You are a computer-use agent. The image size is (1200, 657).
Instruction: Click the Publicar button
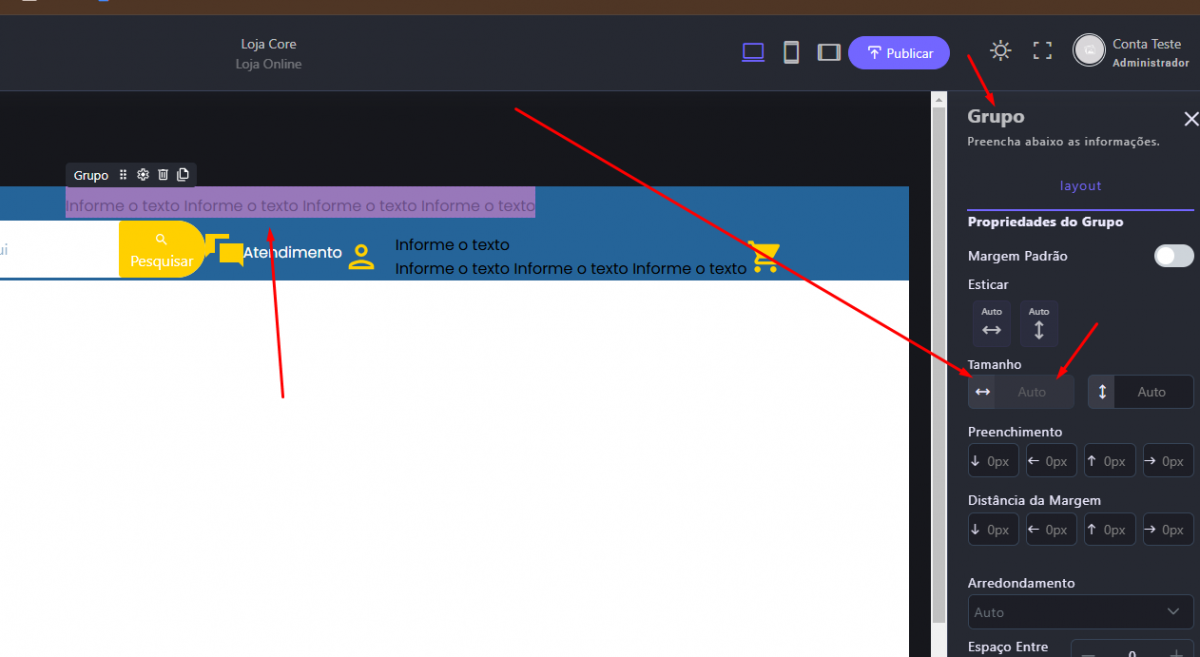click(x=900, y=53)
